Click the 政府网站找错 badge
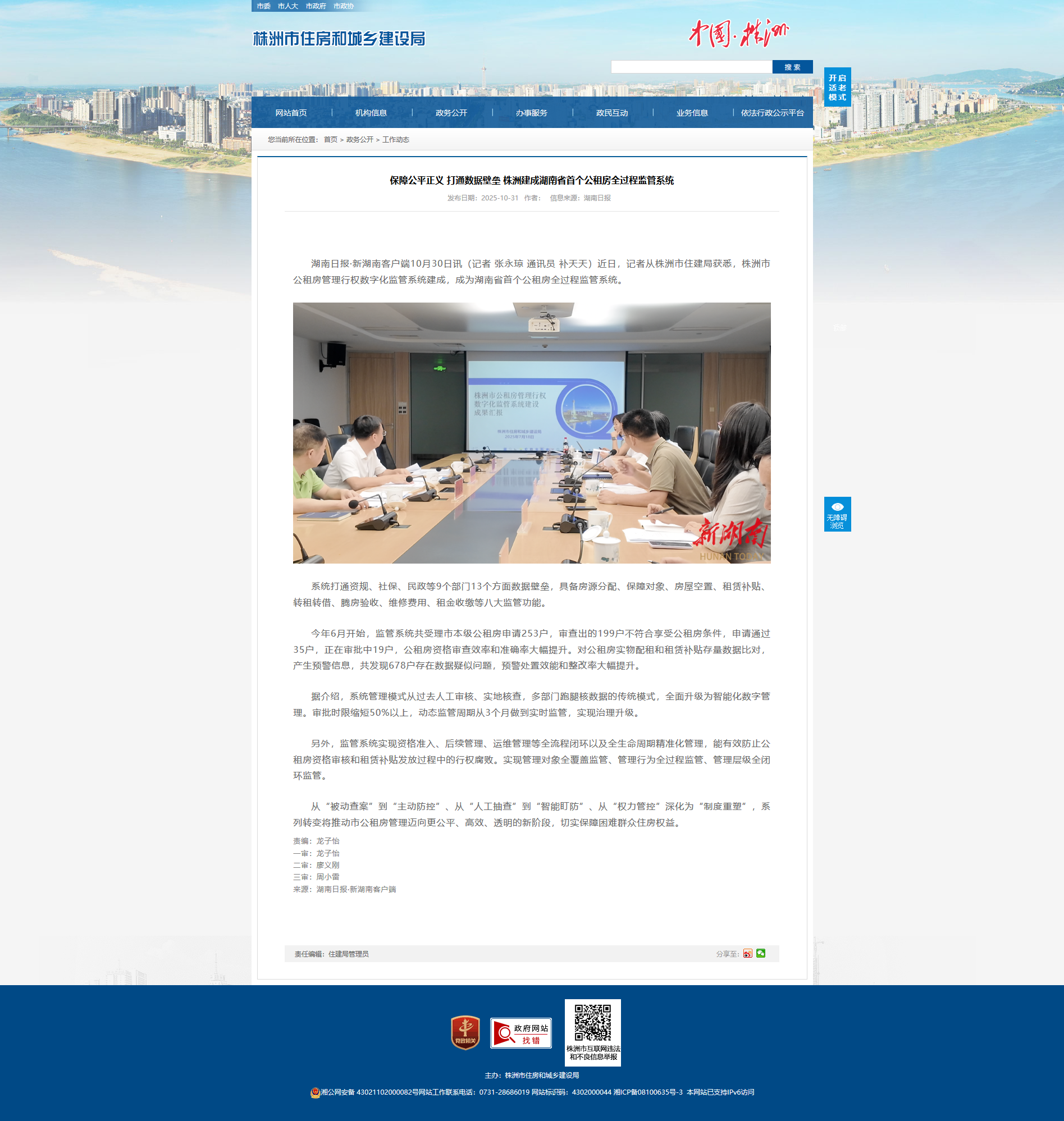 tap(520, 1033)
